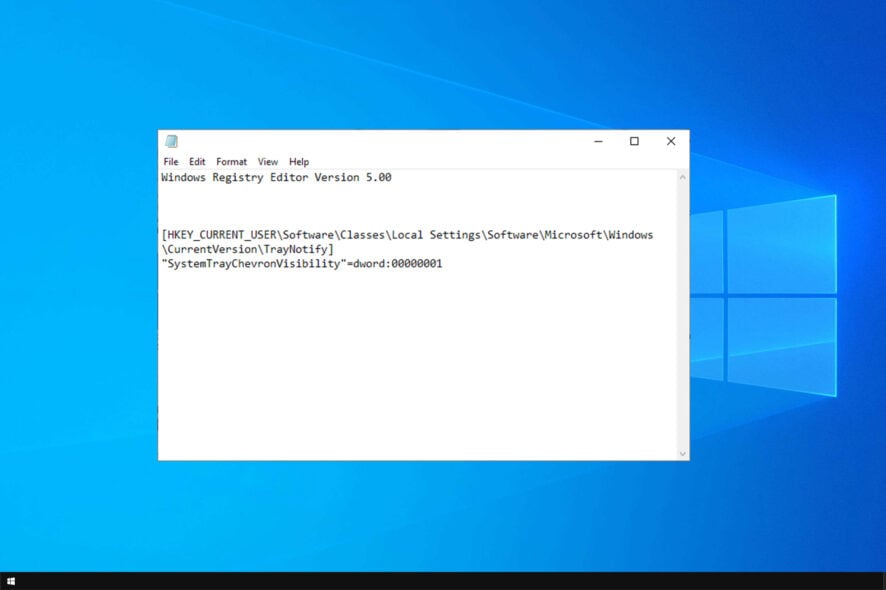886x590 pixels.
Task: Click the line "Windows Registry Editor Version 5.00"
Action: pos(276,177)
